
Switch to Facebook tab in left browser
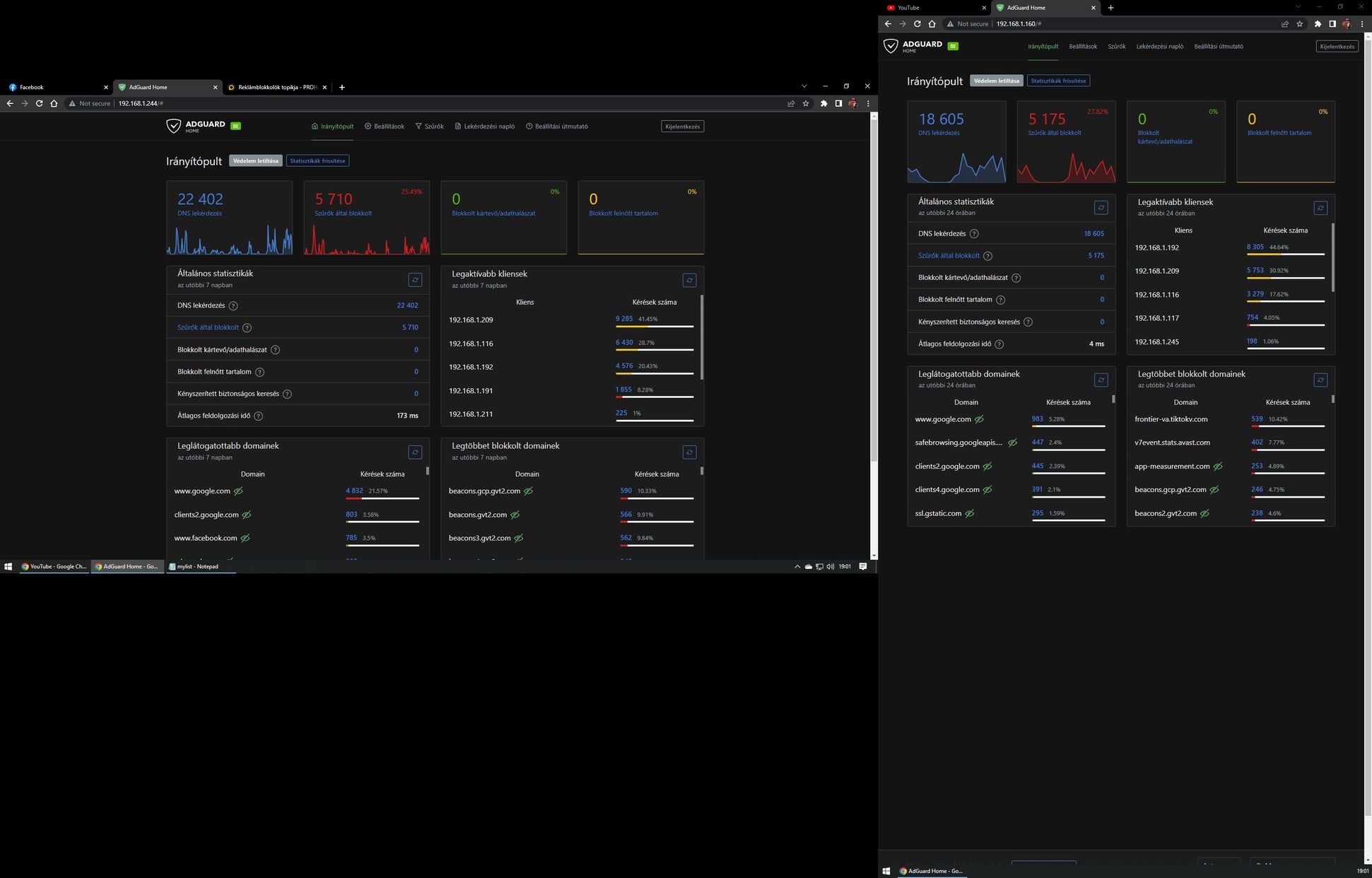57,88
